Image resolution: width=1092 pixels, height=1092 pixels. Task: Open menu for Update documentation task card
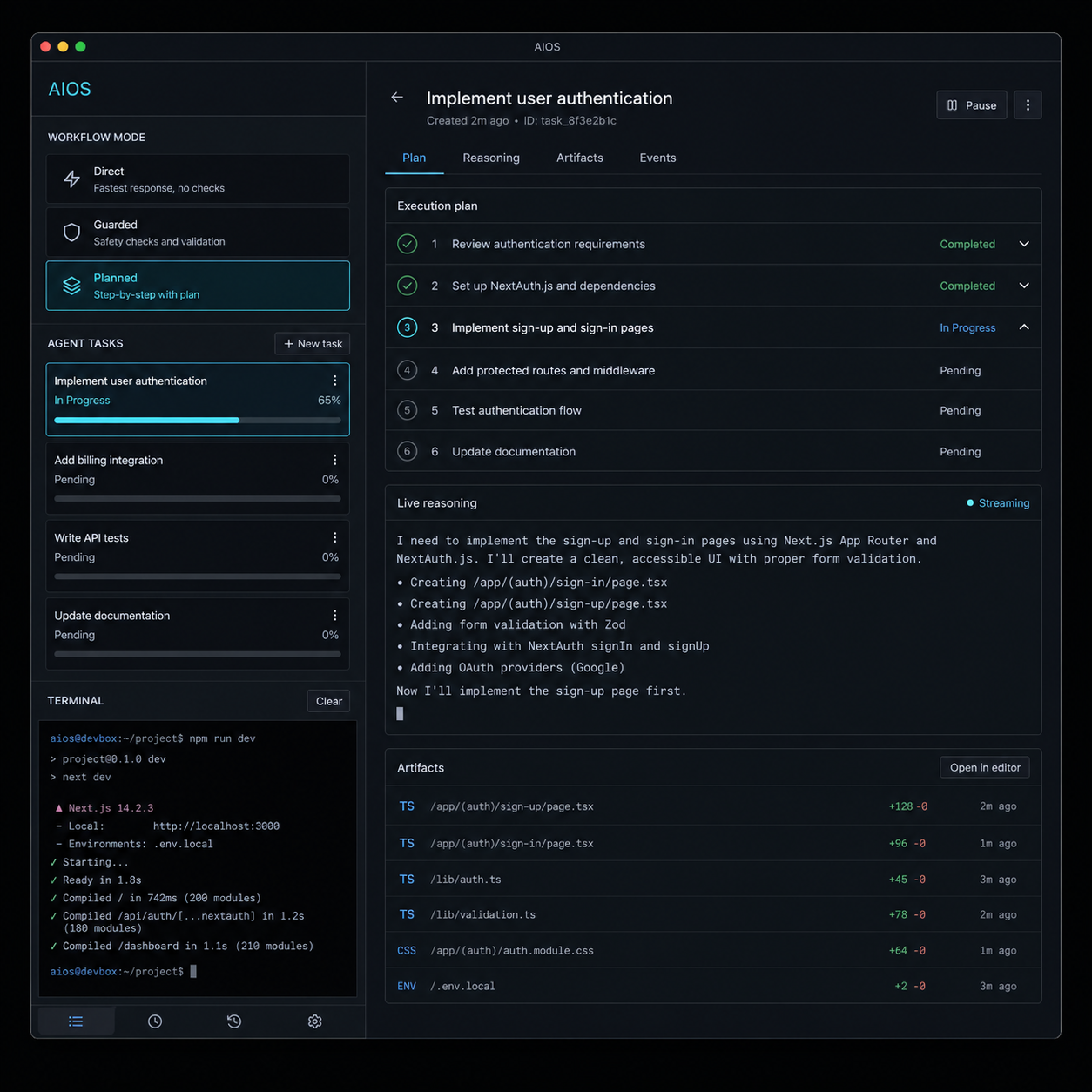[x=335, y=615]
